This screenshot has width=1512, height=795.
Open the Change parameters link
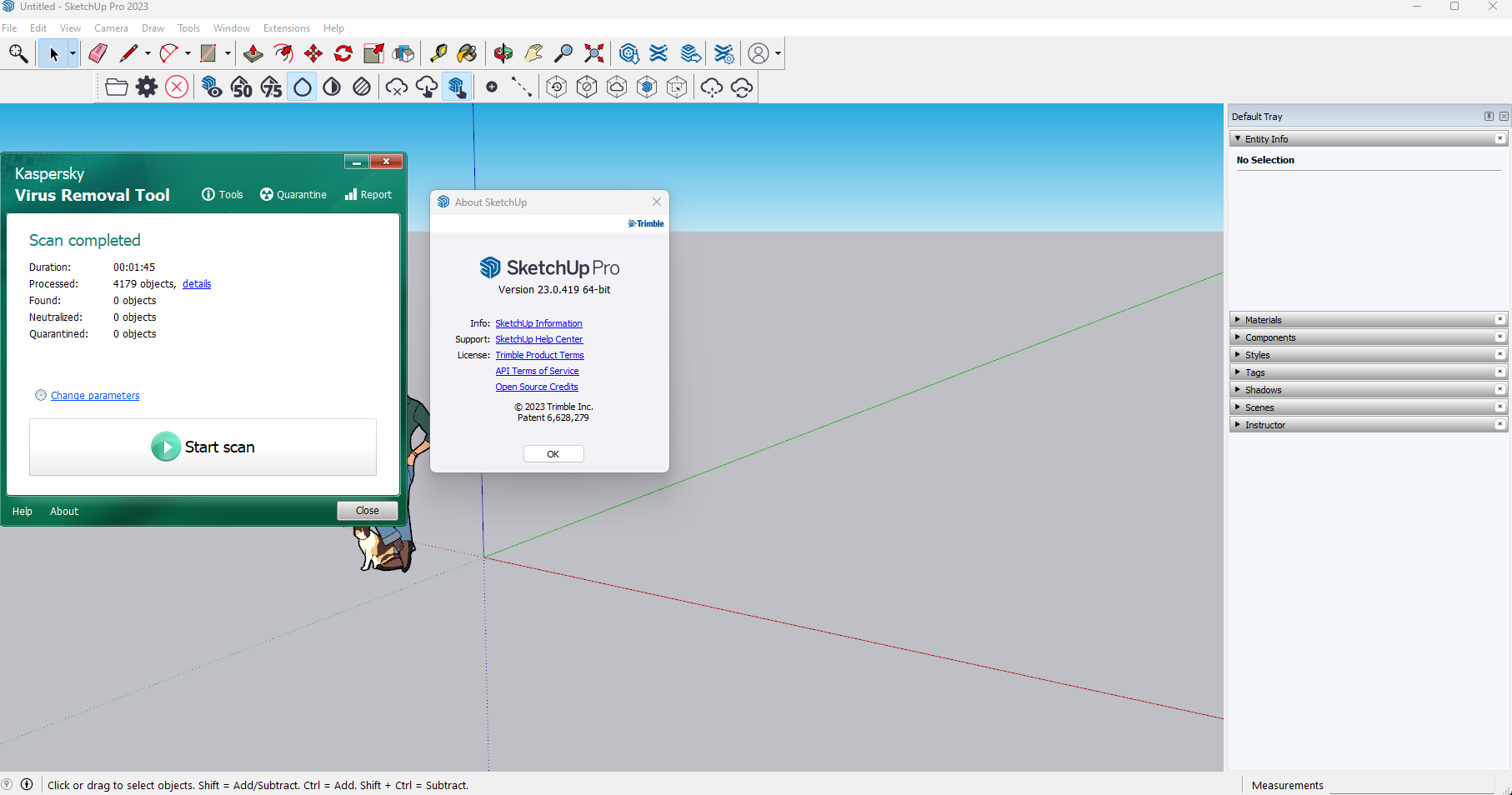(x=95, y=396)
